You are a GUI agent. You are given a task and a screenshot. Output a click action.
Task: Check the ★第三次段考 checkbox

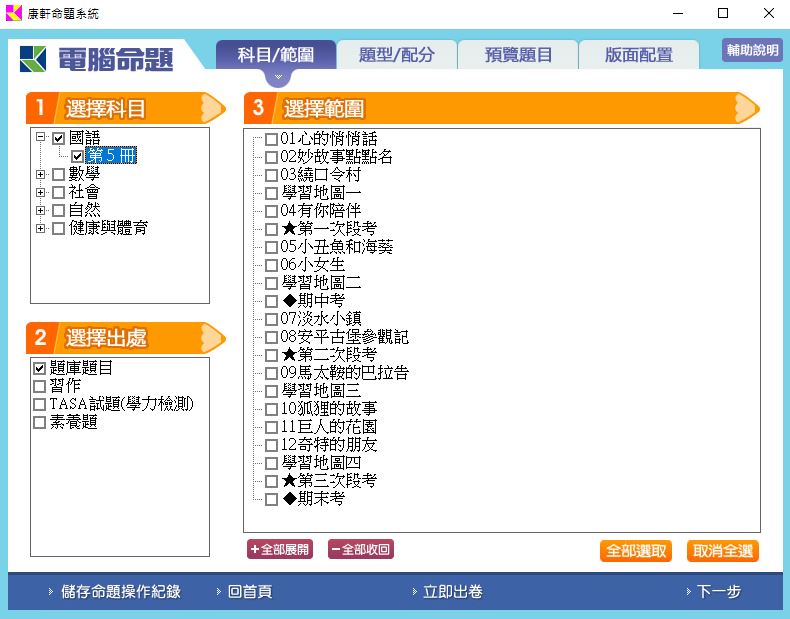click(271, 482)
